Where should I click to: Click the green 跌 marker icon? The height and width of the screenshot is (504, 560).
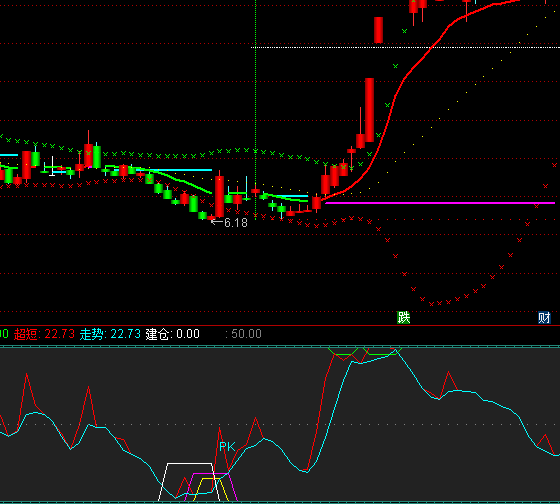[x=403, y=317]
